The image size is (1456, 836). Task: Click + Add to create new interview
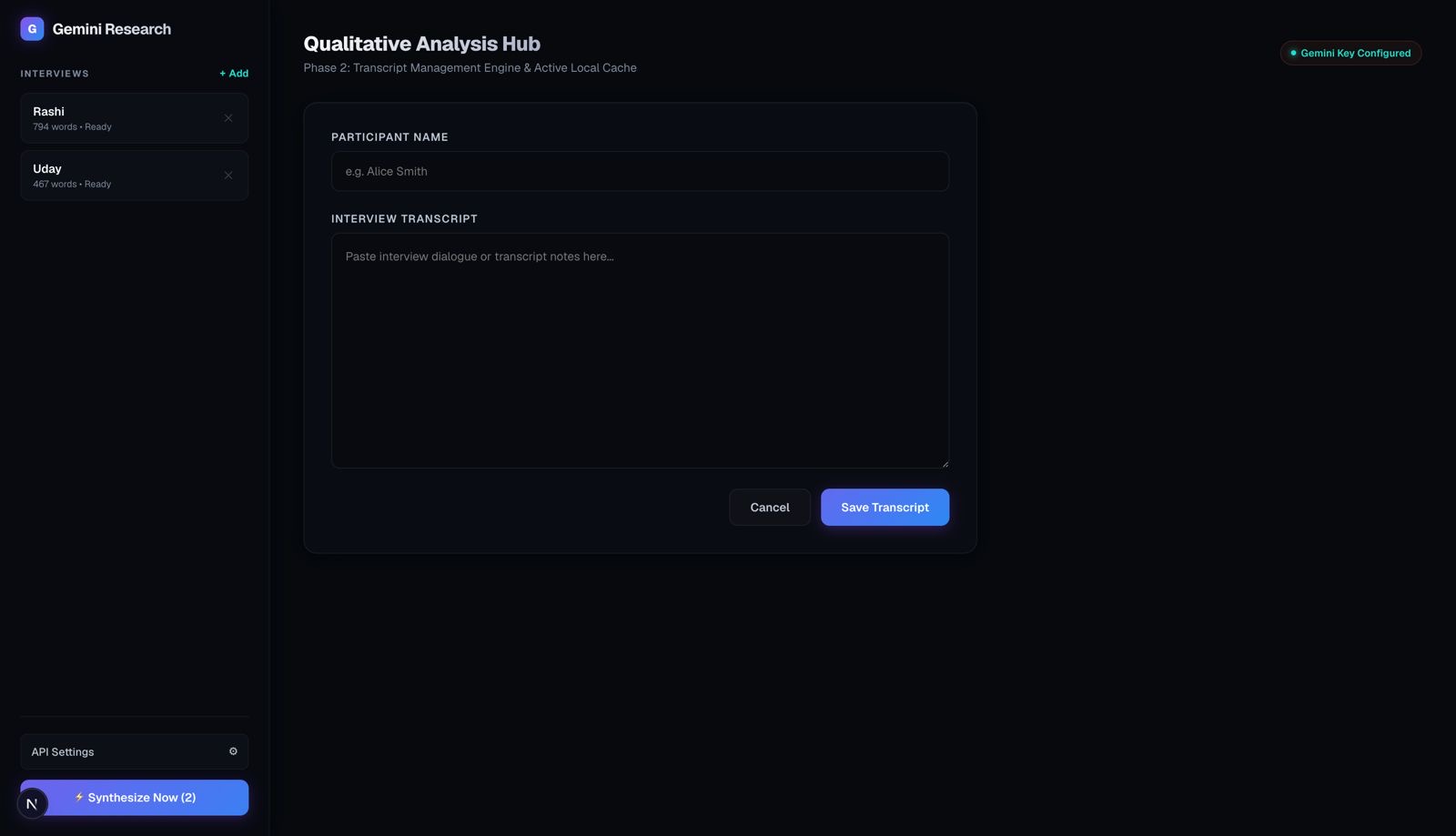[234, 74]
